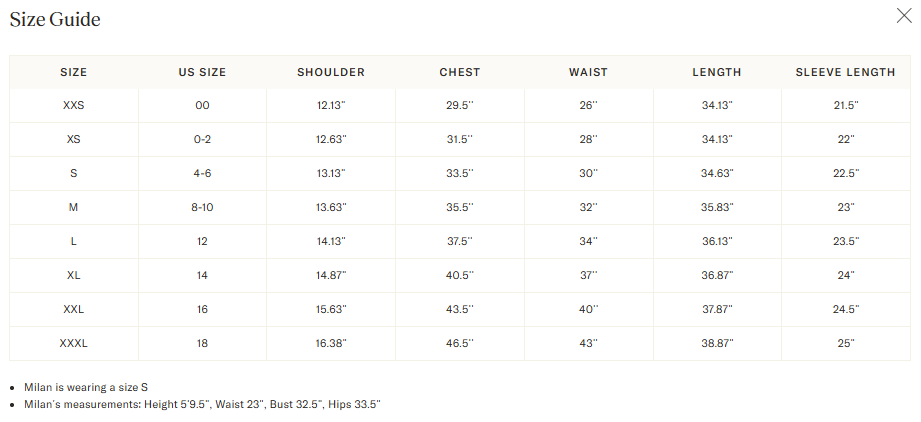Click the S size row label
The image size is (921, 422).
pyautogui.click(x=74, y=173)
